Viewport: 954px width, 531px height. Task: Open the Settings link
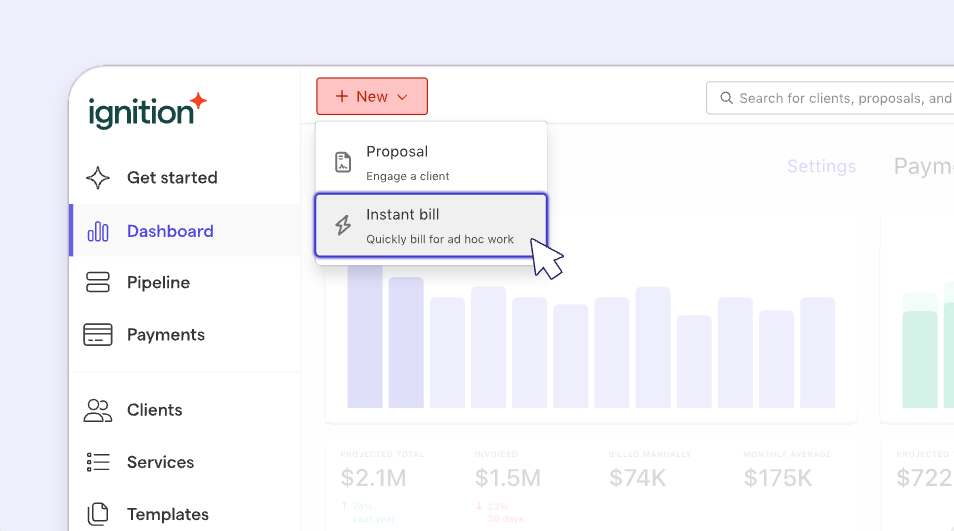click(x=821, y=166)
